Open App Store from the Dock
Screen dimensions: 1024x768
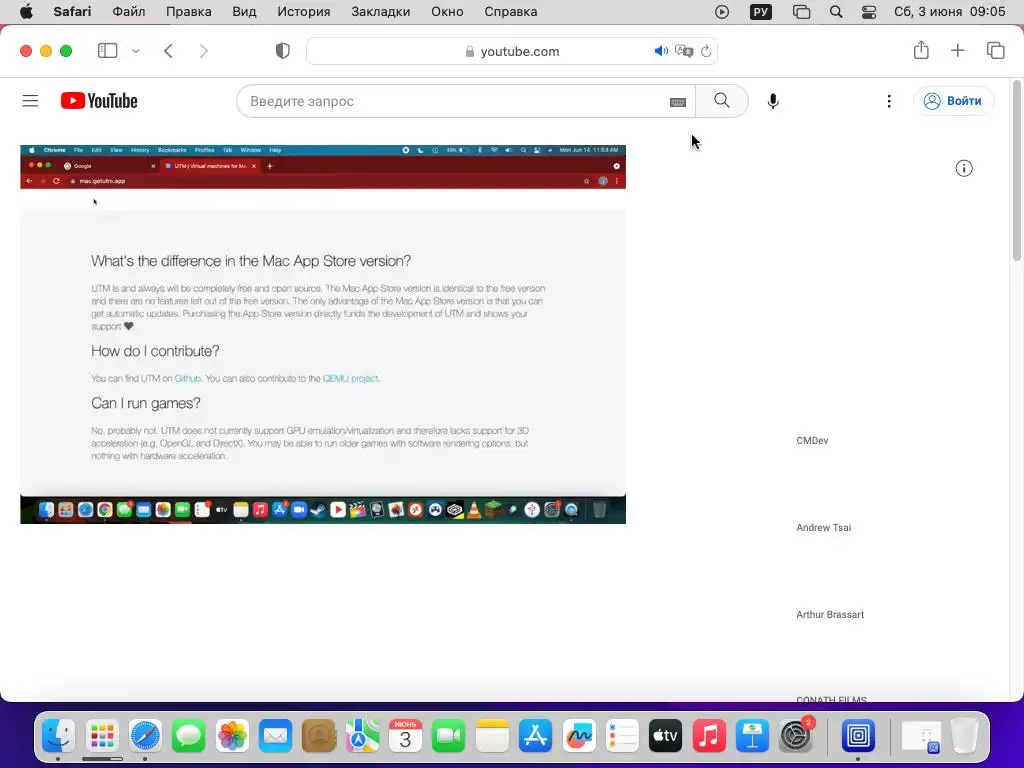(x=536, y=737)
